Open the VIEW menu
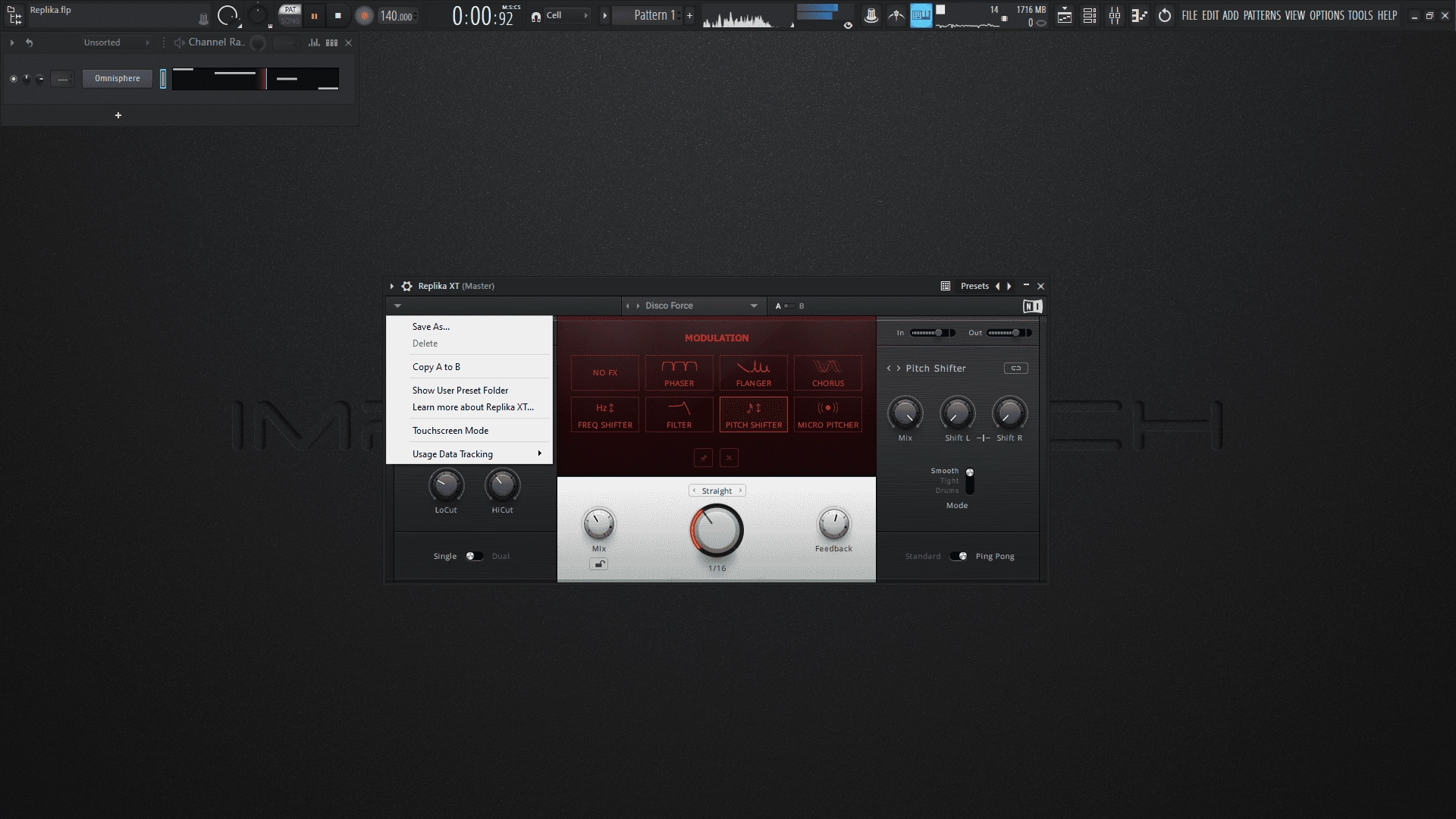 [1295, 15]
